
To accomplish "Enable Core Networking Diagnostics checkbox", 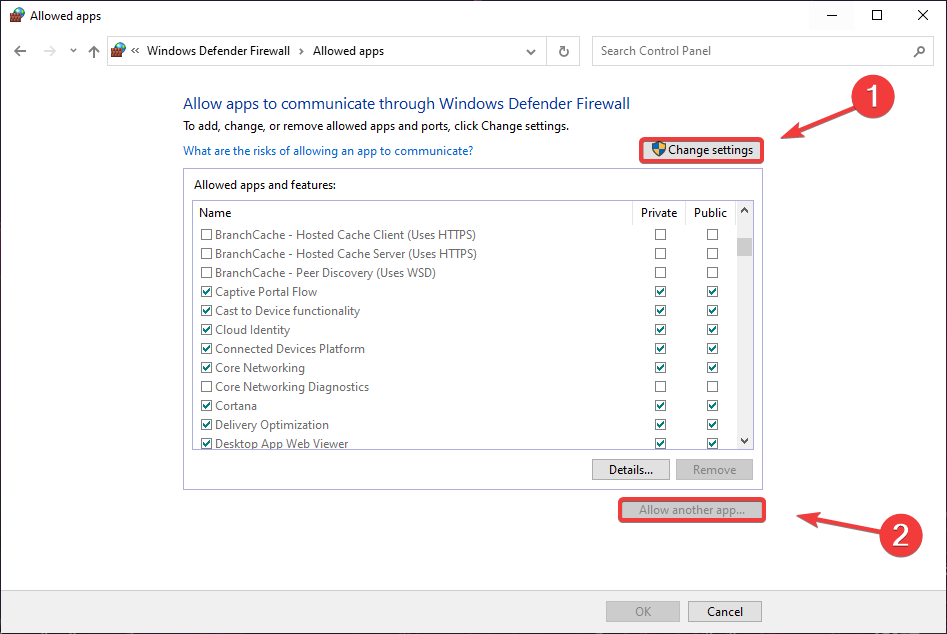I will (x=207, y=387).
